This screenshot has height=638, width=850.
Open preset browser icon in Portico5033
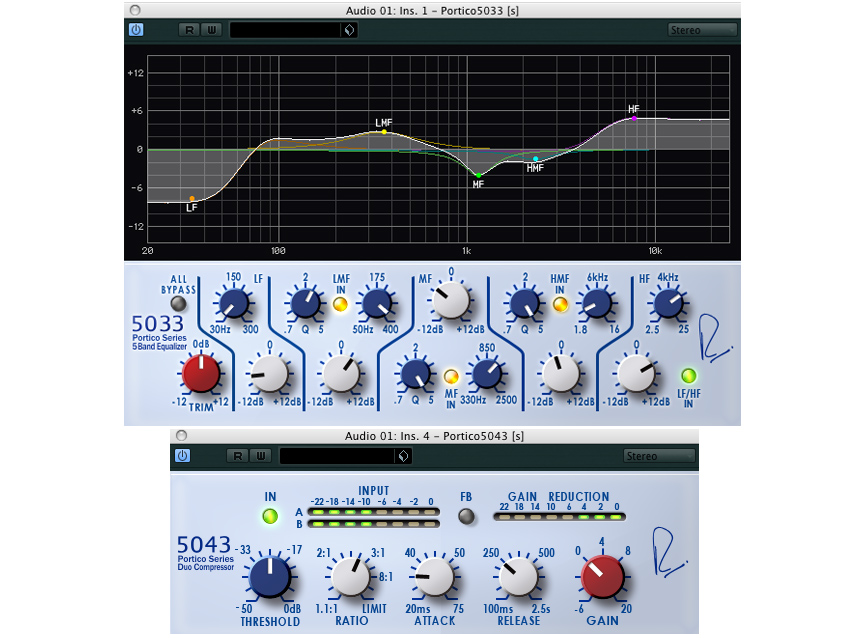point(349,30)
